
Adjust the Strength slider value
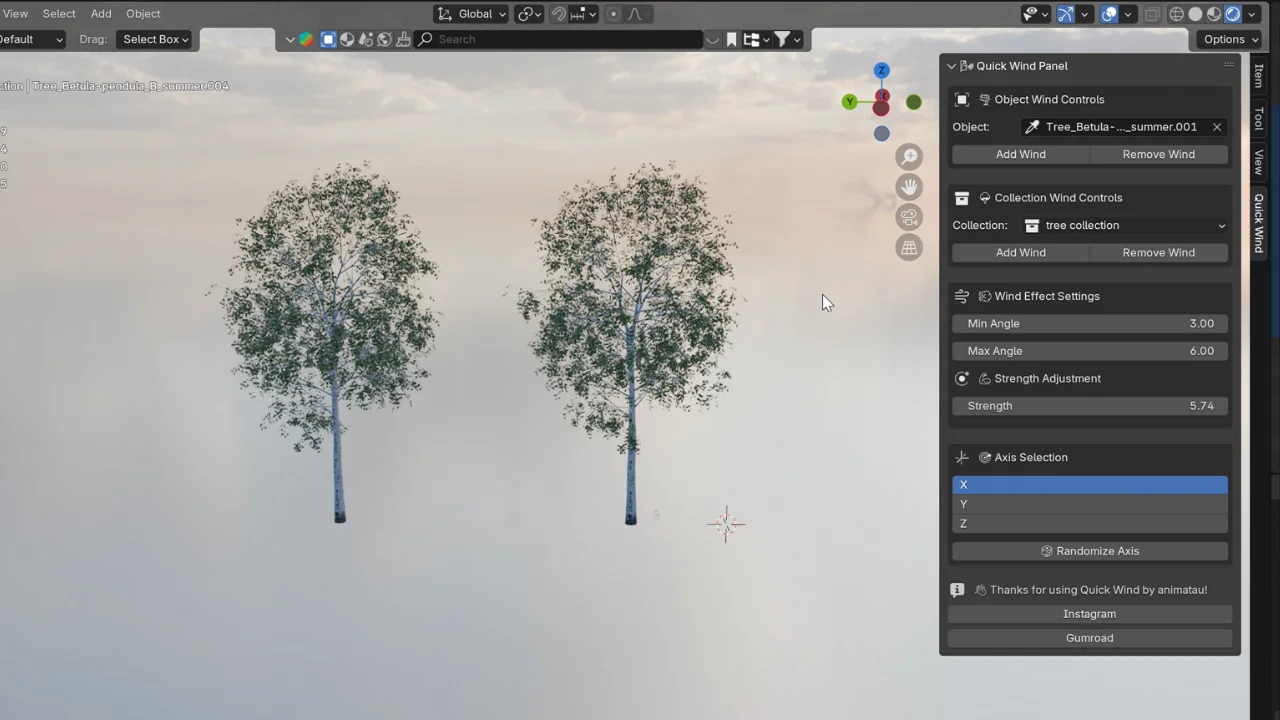point(1089,405)
